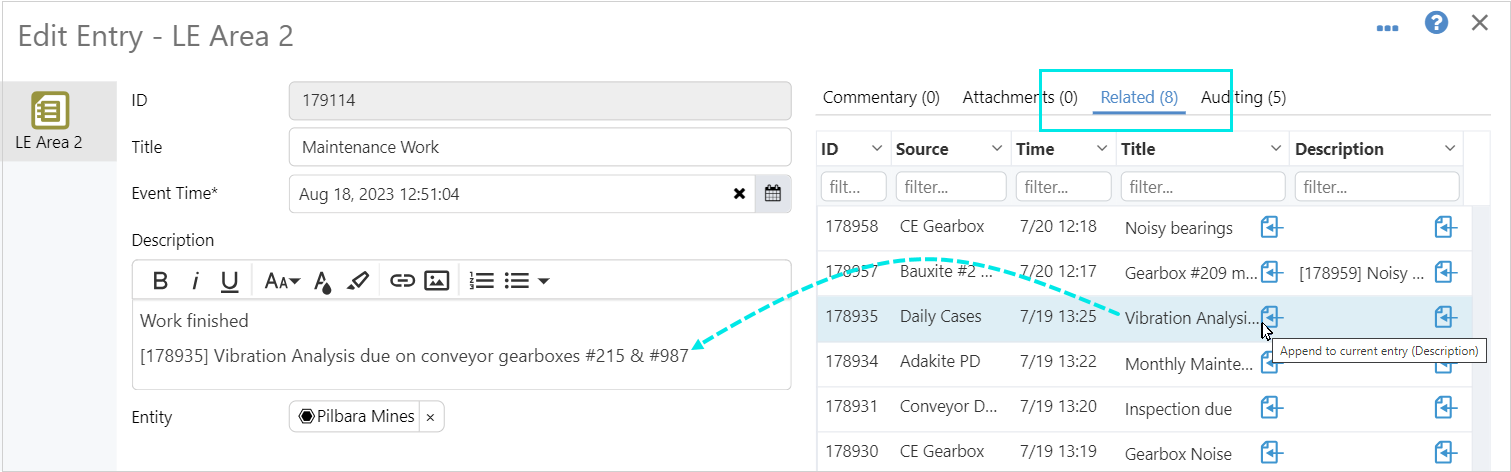Open the Event Time calendar picker
This screenshot has width=1511, height=472.
pos(772,194)
